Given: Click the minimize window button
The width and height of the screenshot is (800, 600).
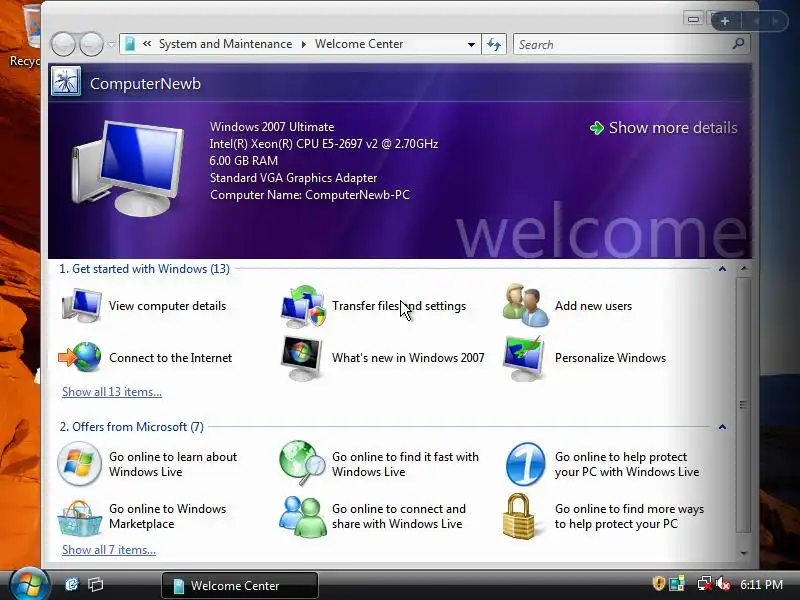Looking at the screenshot, I should [693, 19].
